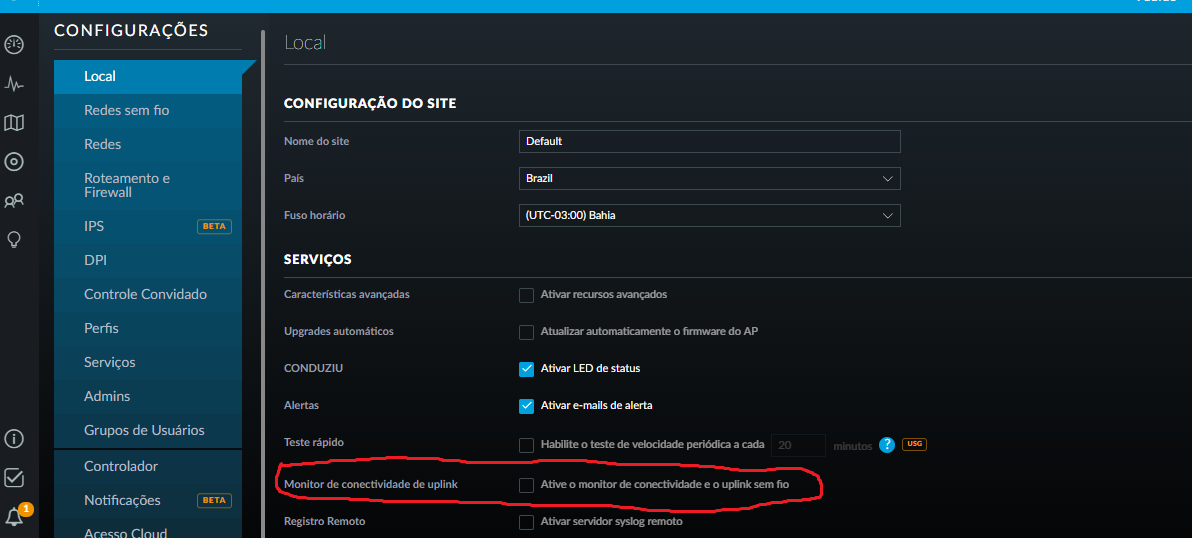The image size is (1192, 538).
Task: Click the Registro Remoto label
Action: click(325, 521)
